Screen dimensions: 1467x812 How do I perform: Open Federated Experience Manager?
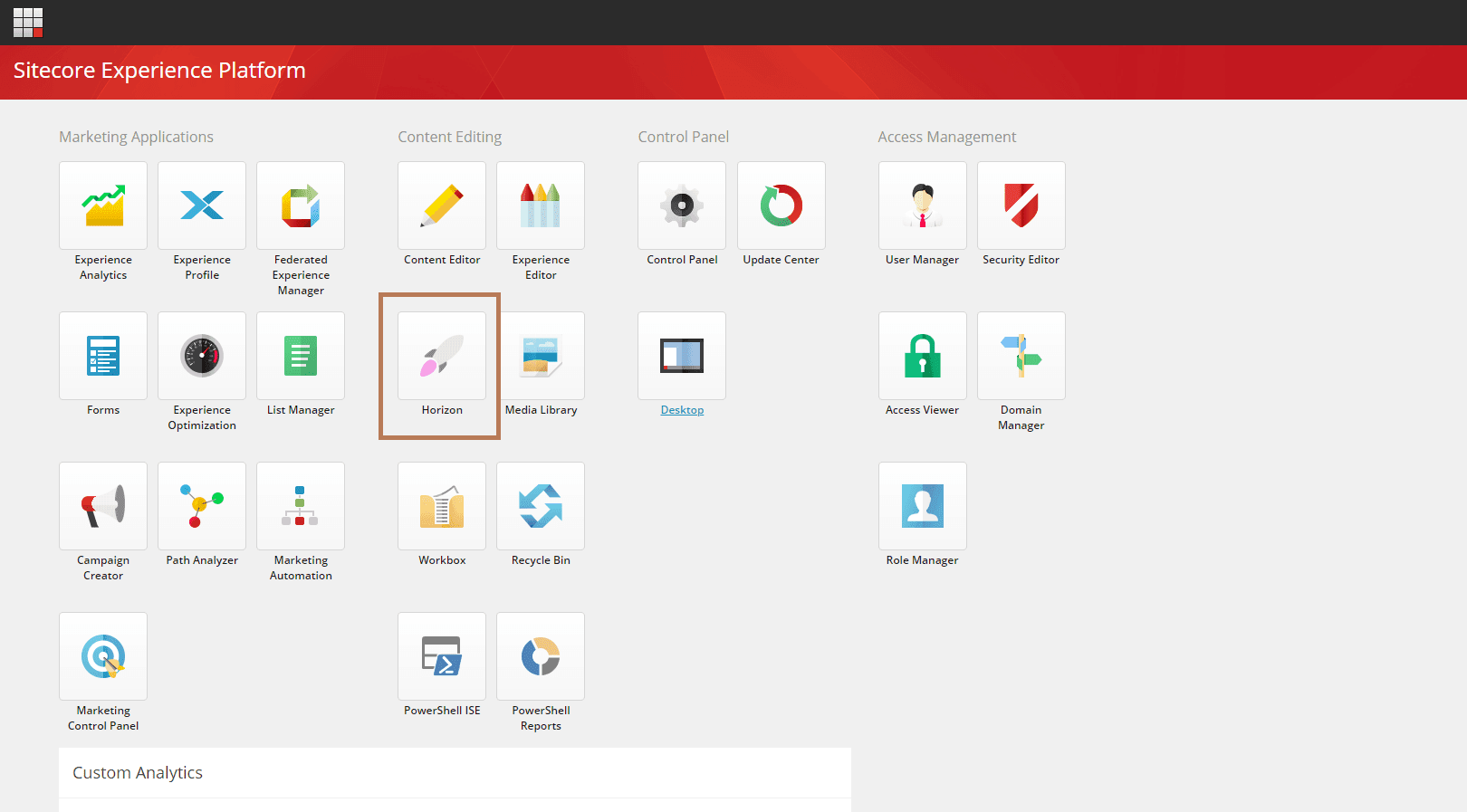(301, 205)
